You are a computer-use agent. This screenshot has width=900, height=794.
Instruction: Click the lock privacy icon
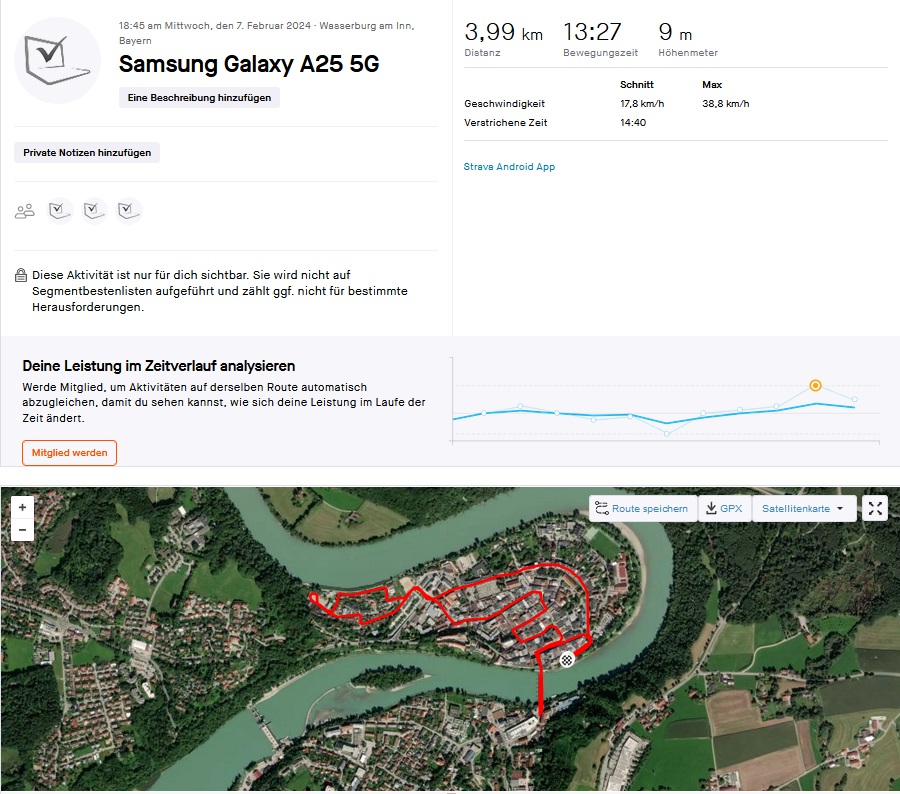(x=21, y=275)
